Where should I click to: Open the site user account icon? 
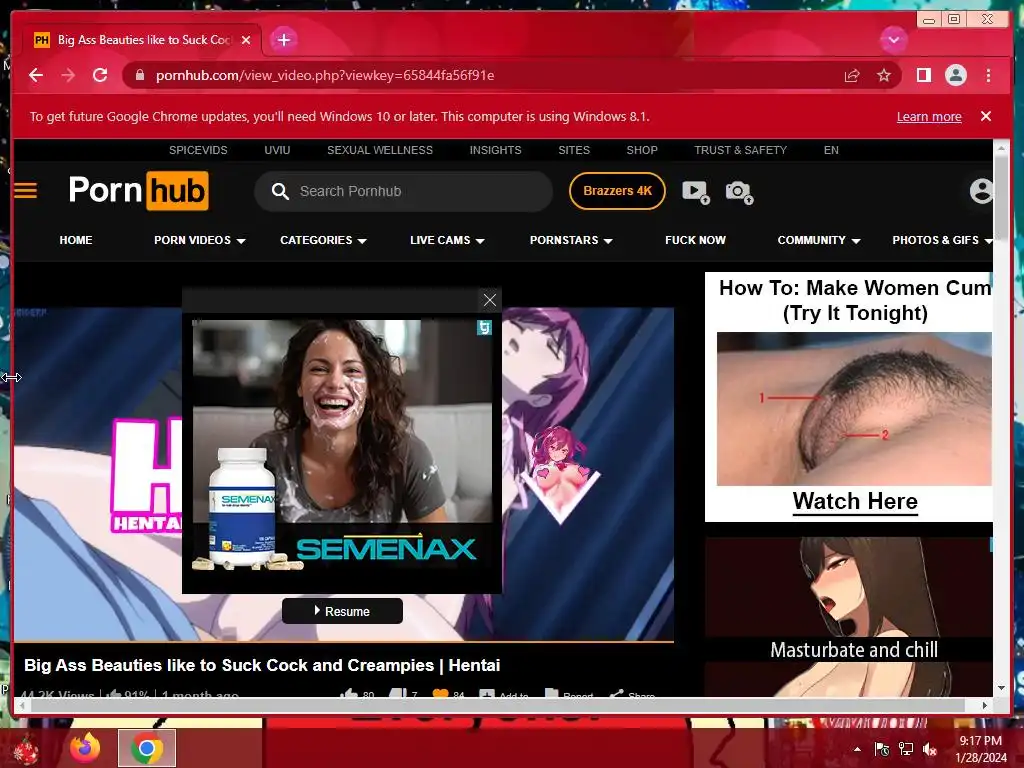pos(981,191)
